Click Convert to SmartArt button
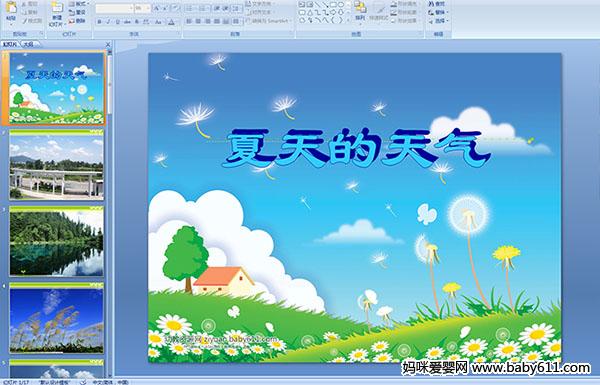600x385 pixels. tap(269, 21)
